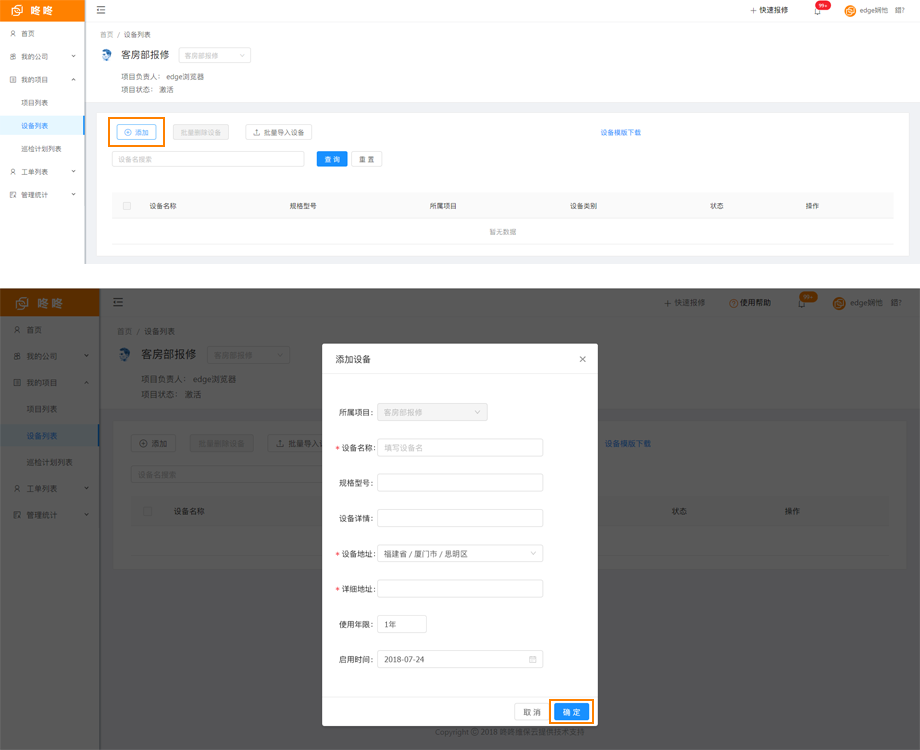Click the 设备类别 column header
This screenshot has height=750, width=920.
click(x=583, y=206)
